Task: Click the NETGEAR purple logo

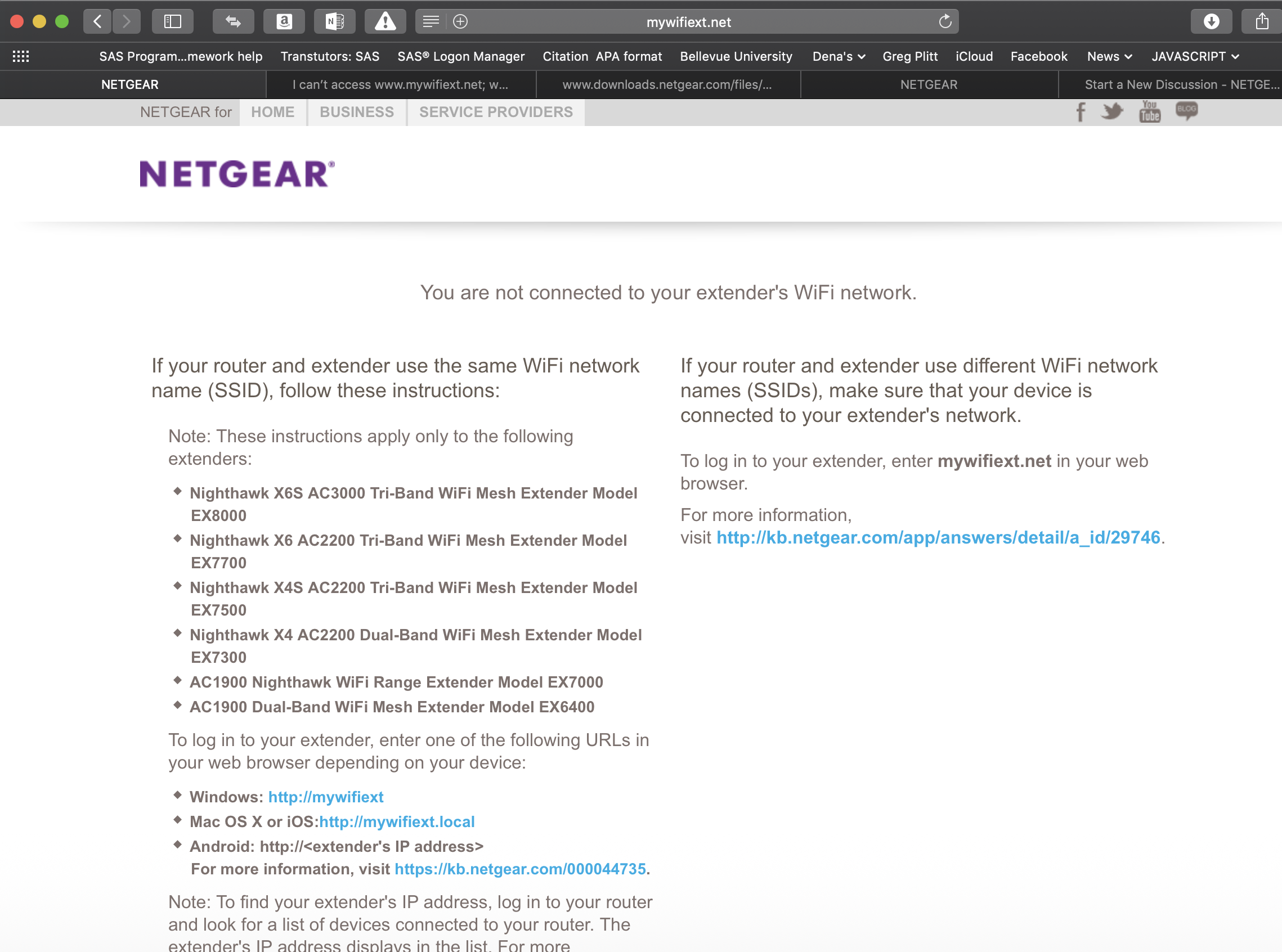Action: [x=237, y=174]
